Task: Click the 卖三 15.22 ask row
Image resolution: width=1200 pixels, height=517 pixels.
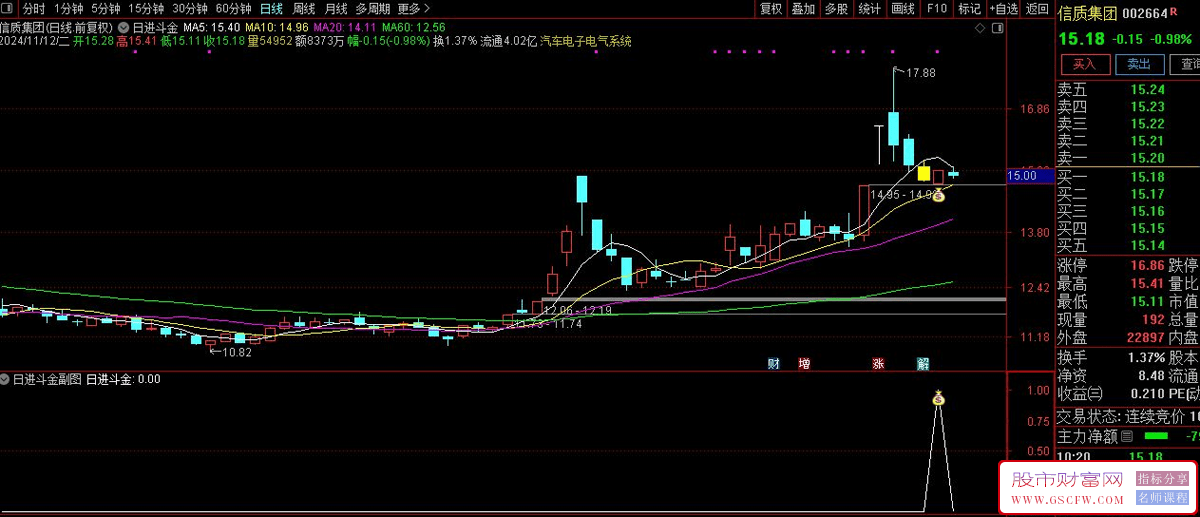Action: pos(1128,123)
